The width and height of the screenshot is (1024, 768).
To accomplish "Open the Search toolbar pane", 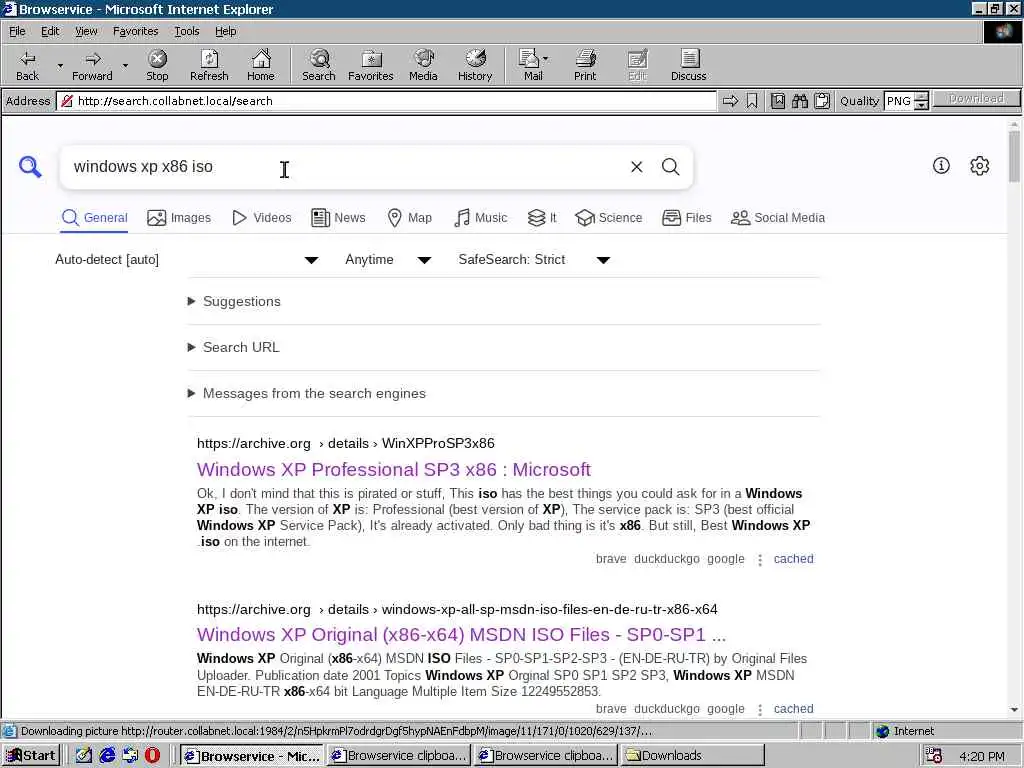I will pyautogui.click(x=319, y=65).
